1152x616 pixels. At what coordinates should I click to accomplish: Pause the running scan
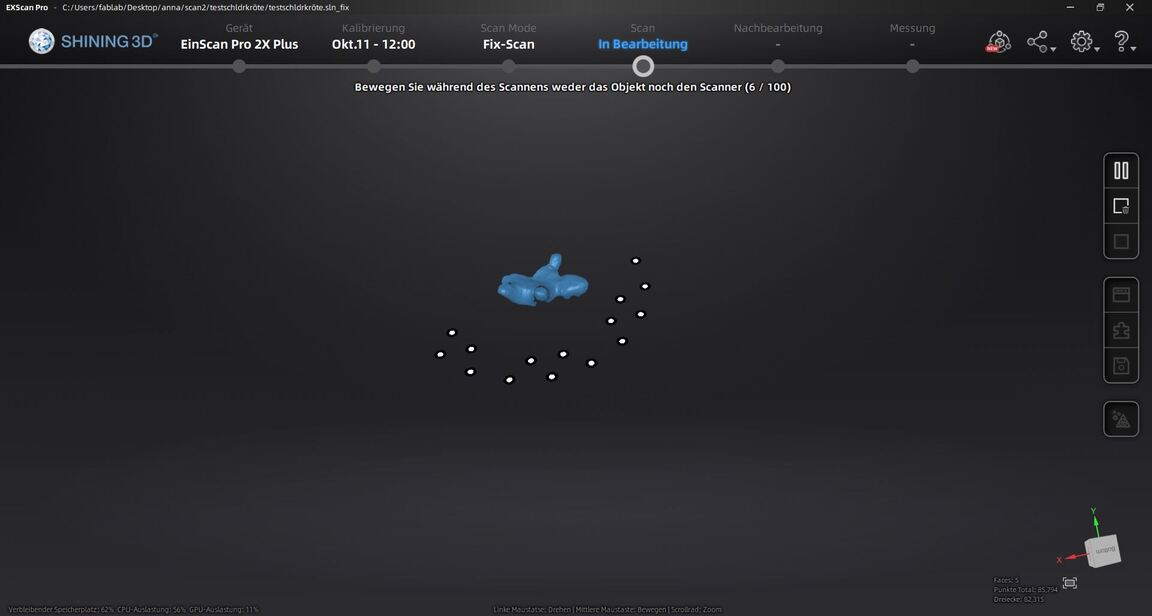[x=1120, y=171]
